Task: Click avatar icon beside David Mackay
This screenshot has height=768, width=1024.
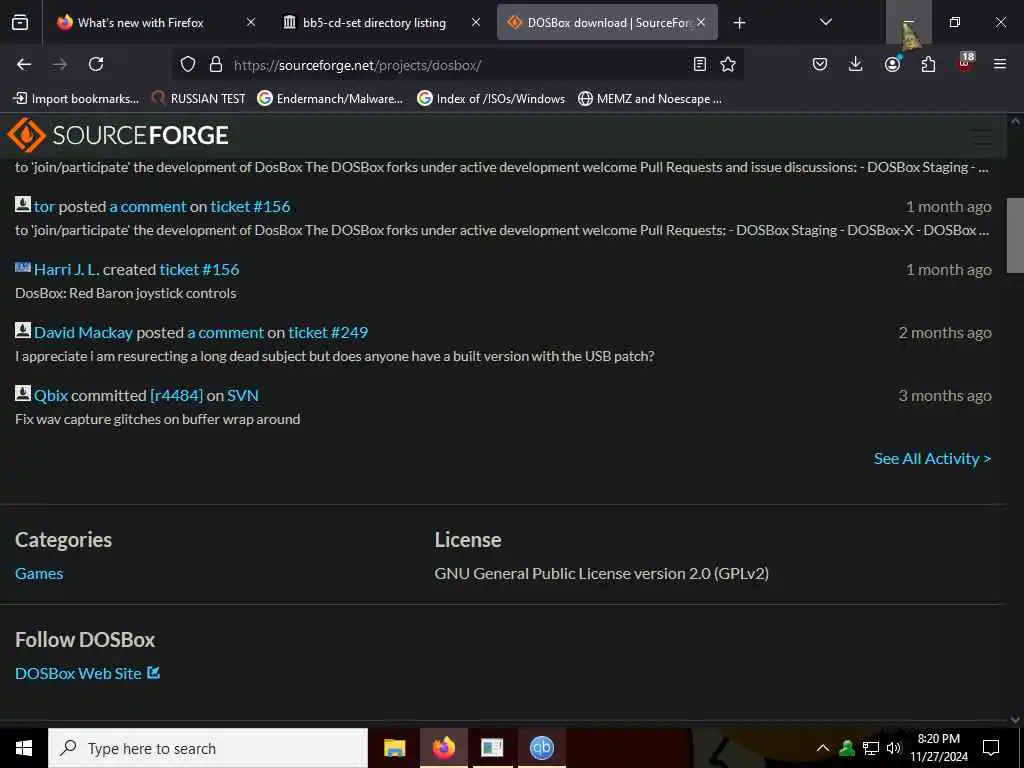Action: tap(23, 330)
